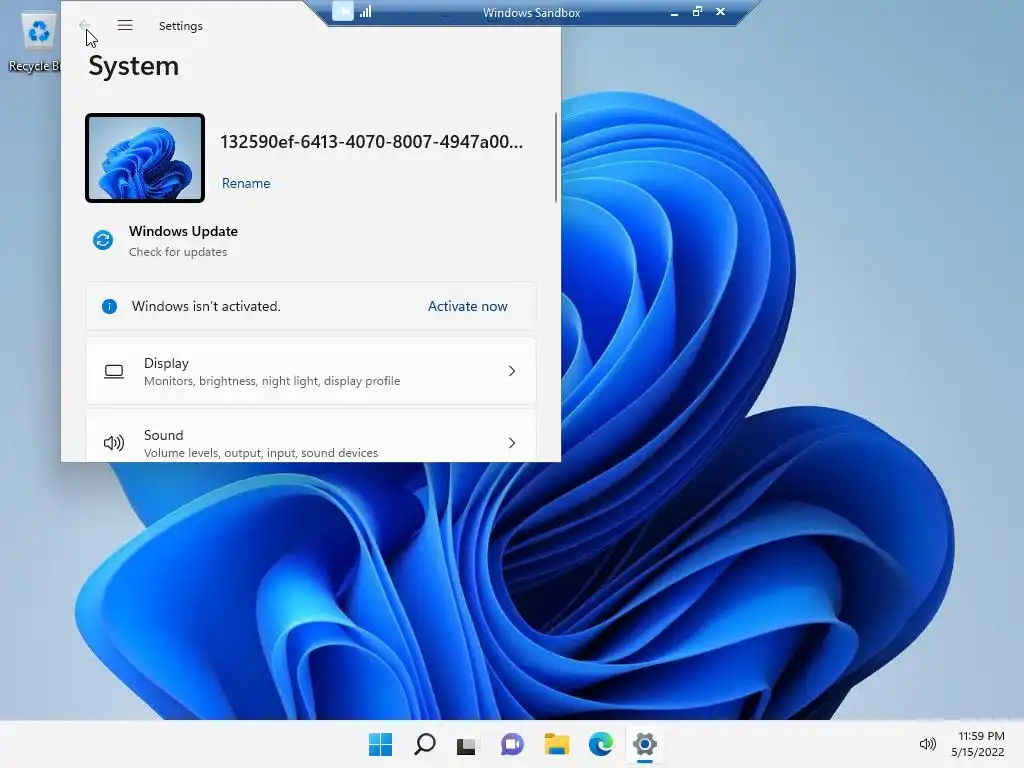Click the PC wallpaper thumbnail

[x=145, y=158]
